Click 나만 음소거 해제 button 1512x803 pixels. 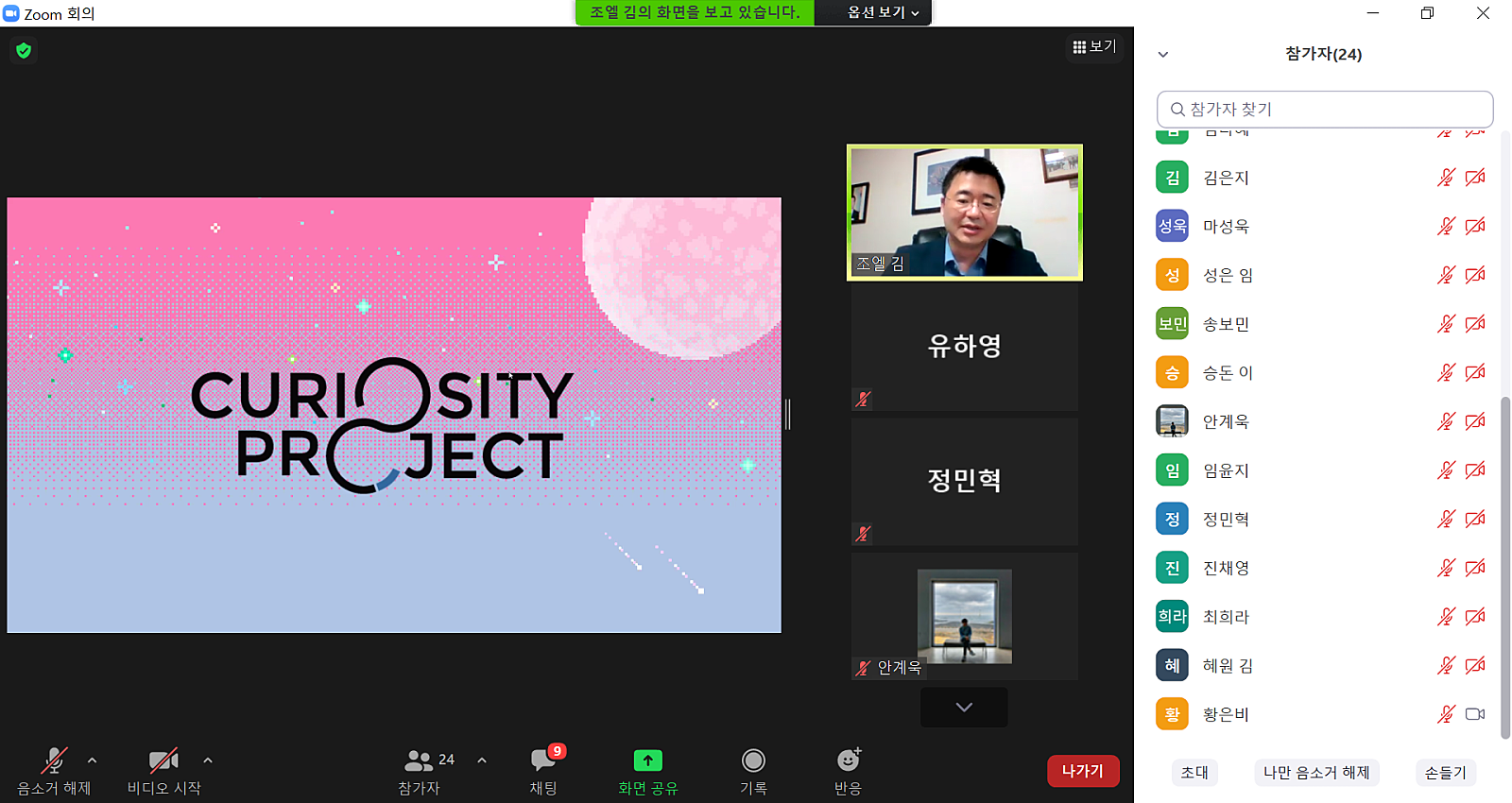[1316, 773]
